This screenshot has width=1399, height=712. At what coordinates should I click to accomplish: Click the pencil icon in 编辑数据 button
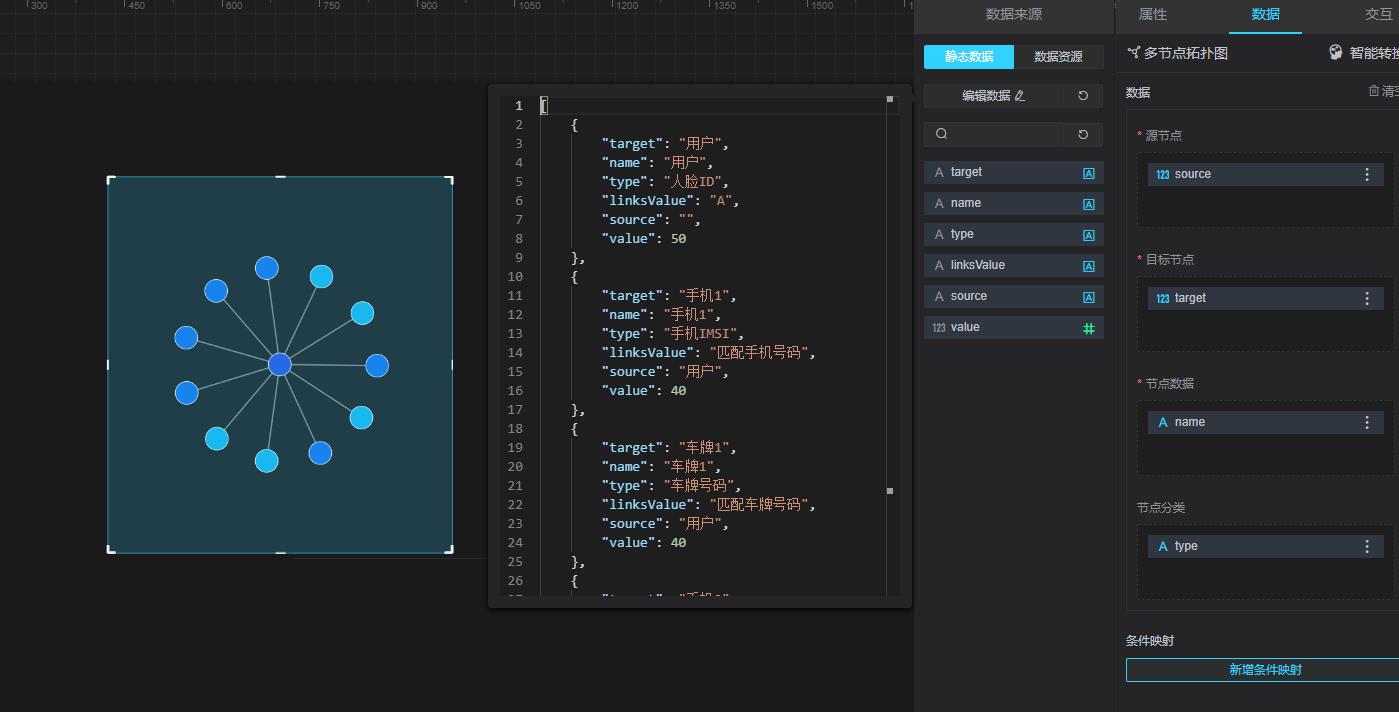point(1020,96)
